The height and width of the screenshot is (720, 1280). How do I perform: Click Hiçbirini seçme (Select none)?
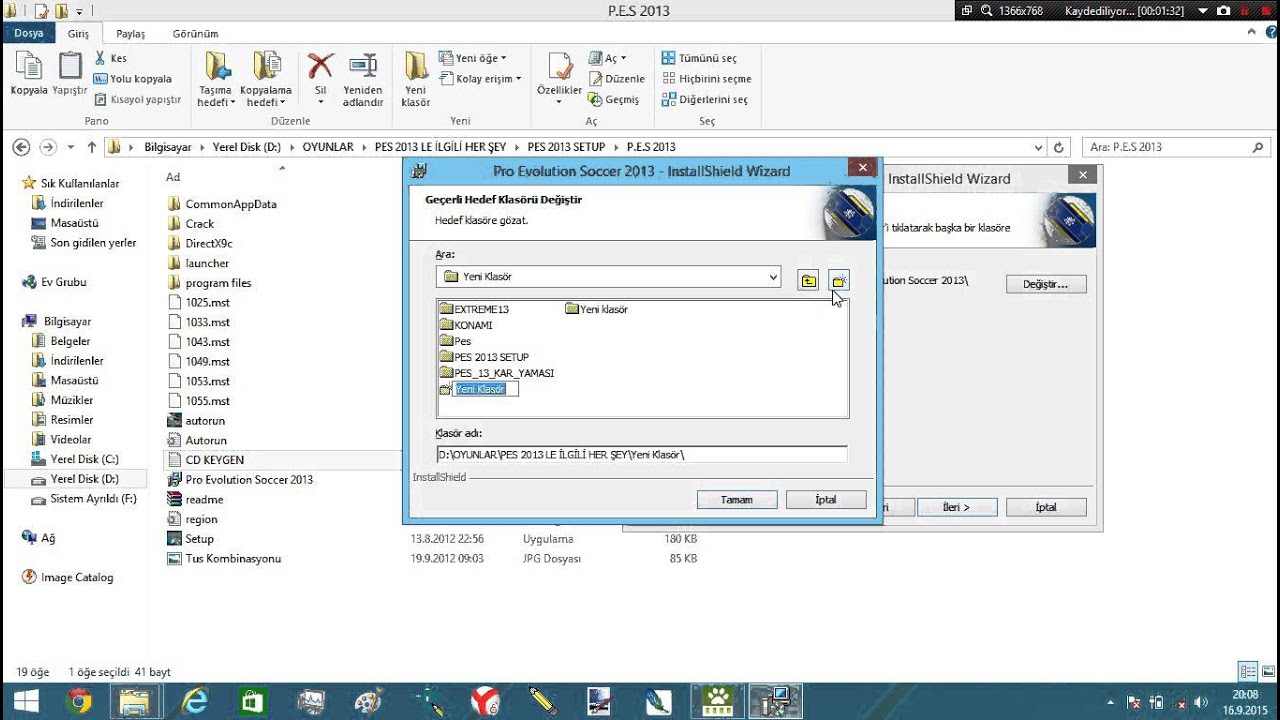(706, 79)
